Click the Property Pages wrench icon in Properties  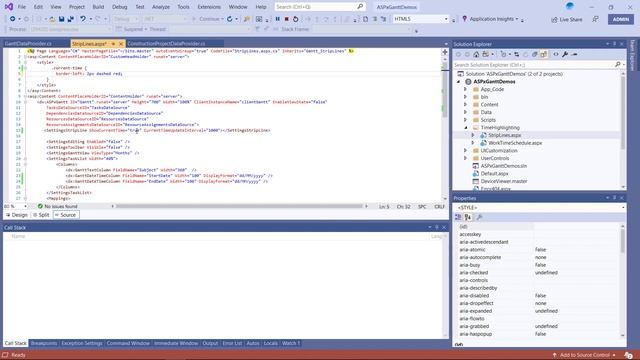click(x=480, y=217)
